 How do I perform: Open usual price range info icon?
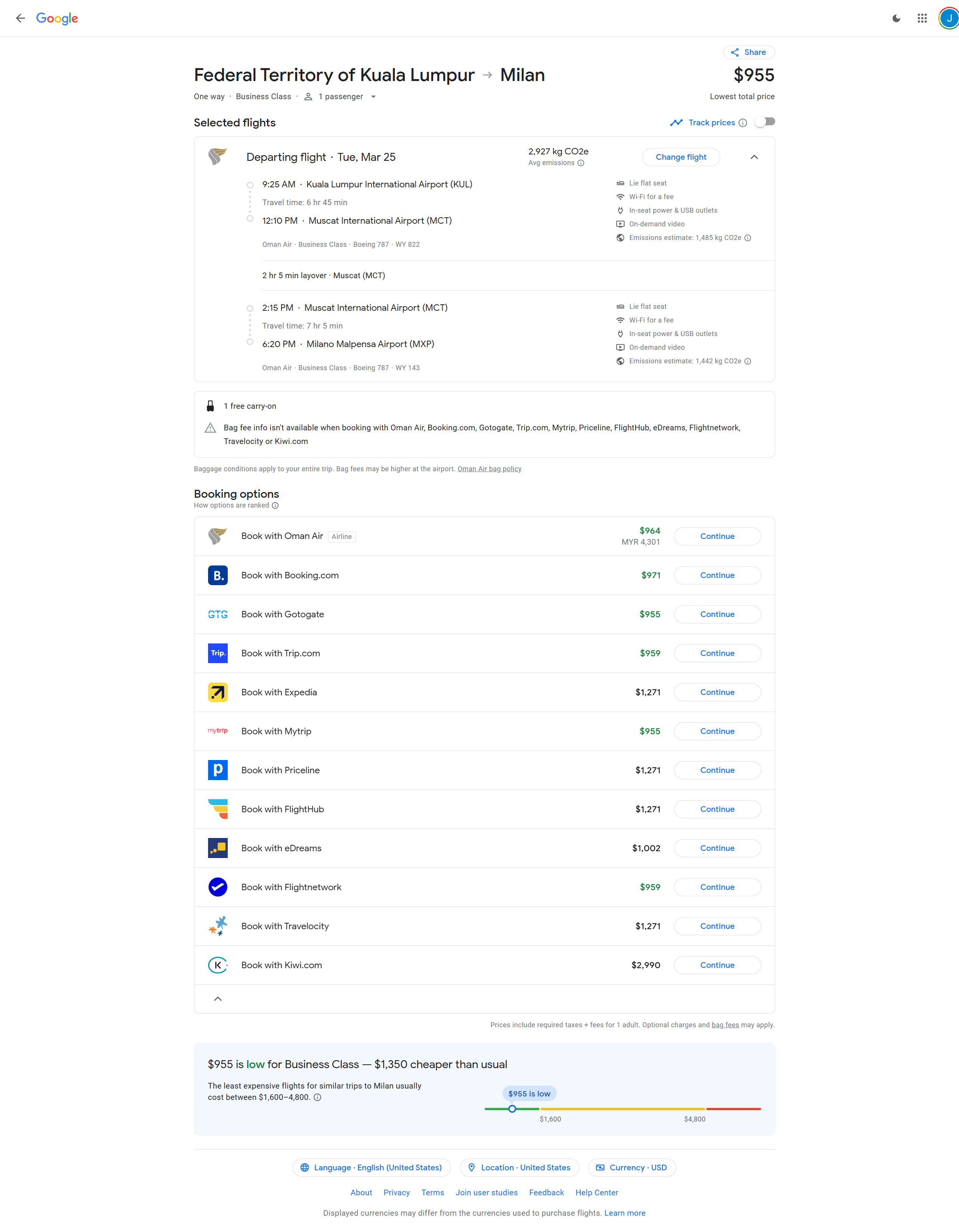(317, 1097)
